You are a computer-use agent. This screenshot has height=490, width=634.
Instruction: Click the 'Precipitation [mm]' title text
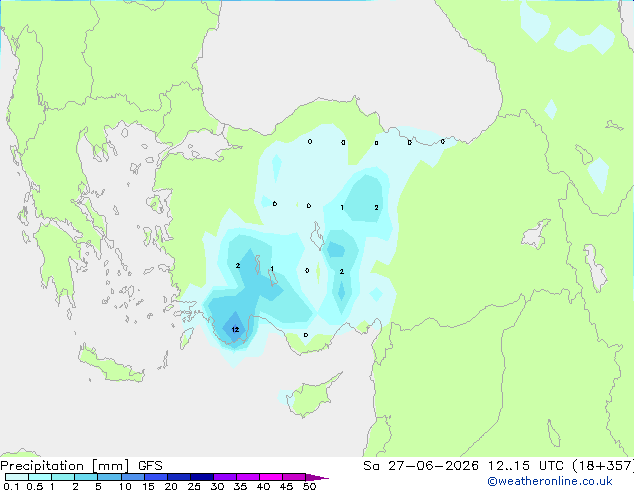65,466
